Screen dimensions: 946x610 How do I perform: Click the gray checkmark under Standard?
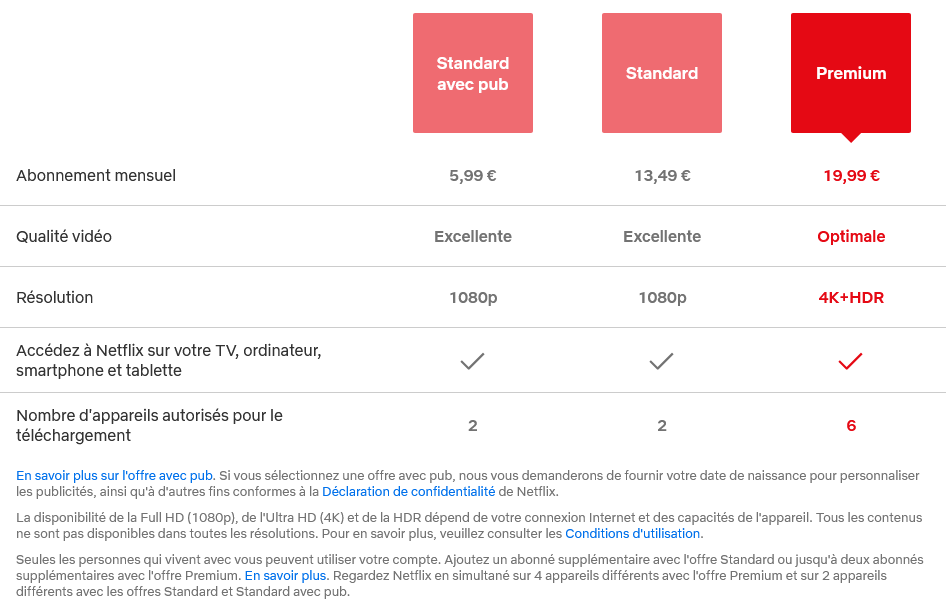[661, 361]
